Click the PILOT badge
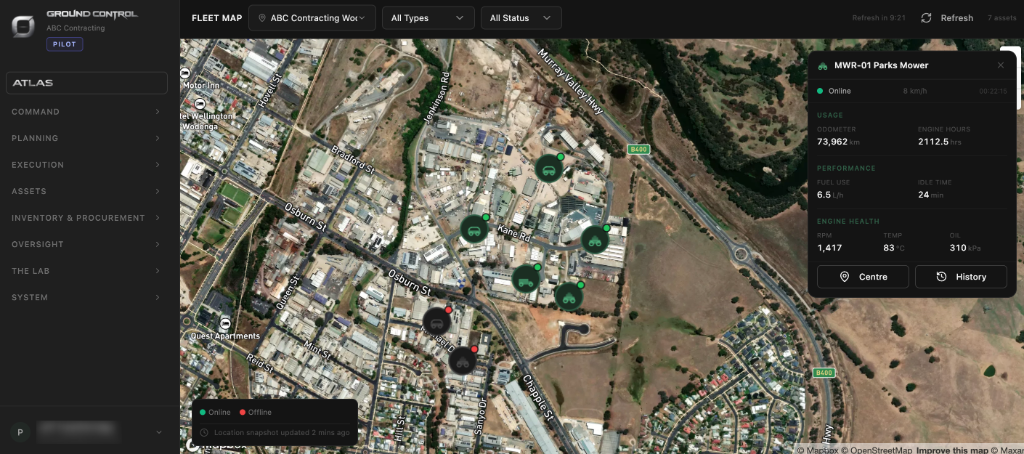This screenshot has width=1024, height=454. (x=64, y=44)
